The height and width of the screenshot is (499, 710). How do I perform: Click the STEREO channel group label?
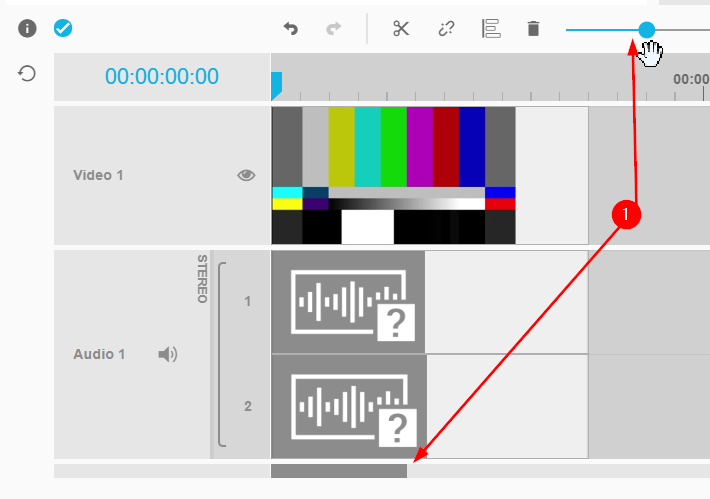tap(202, 279)
